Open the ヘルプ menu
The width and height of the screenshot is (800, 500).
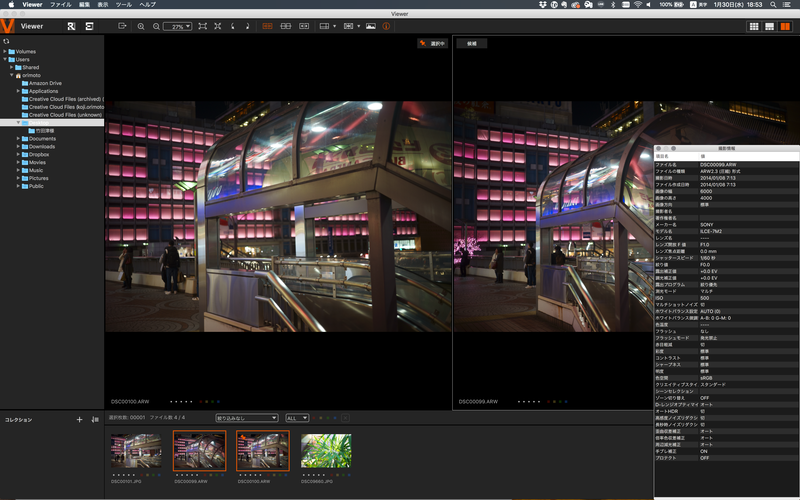click(147, 5)
